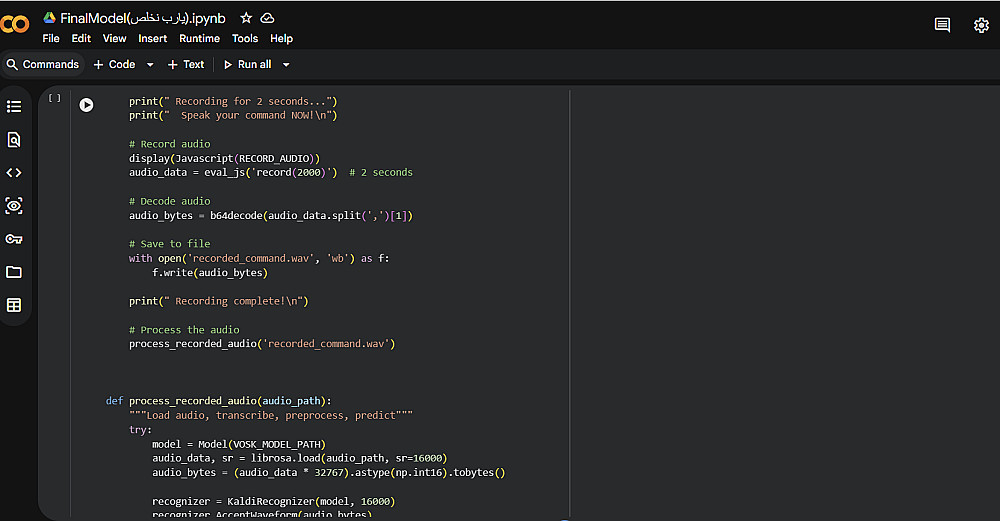1000x521 pixels.
Task: Click the 'def process_recorded_audio' line
Action: click(x=219, y=400)
